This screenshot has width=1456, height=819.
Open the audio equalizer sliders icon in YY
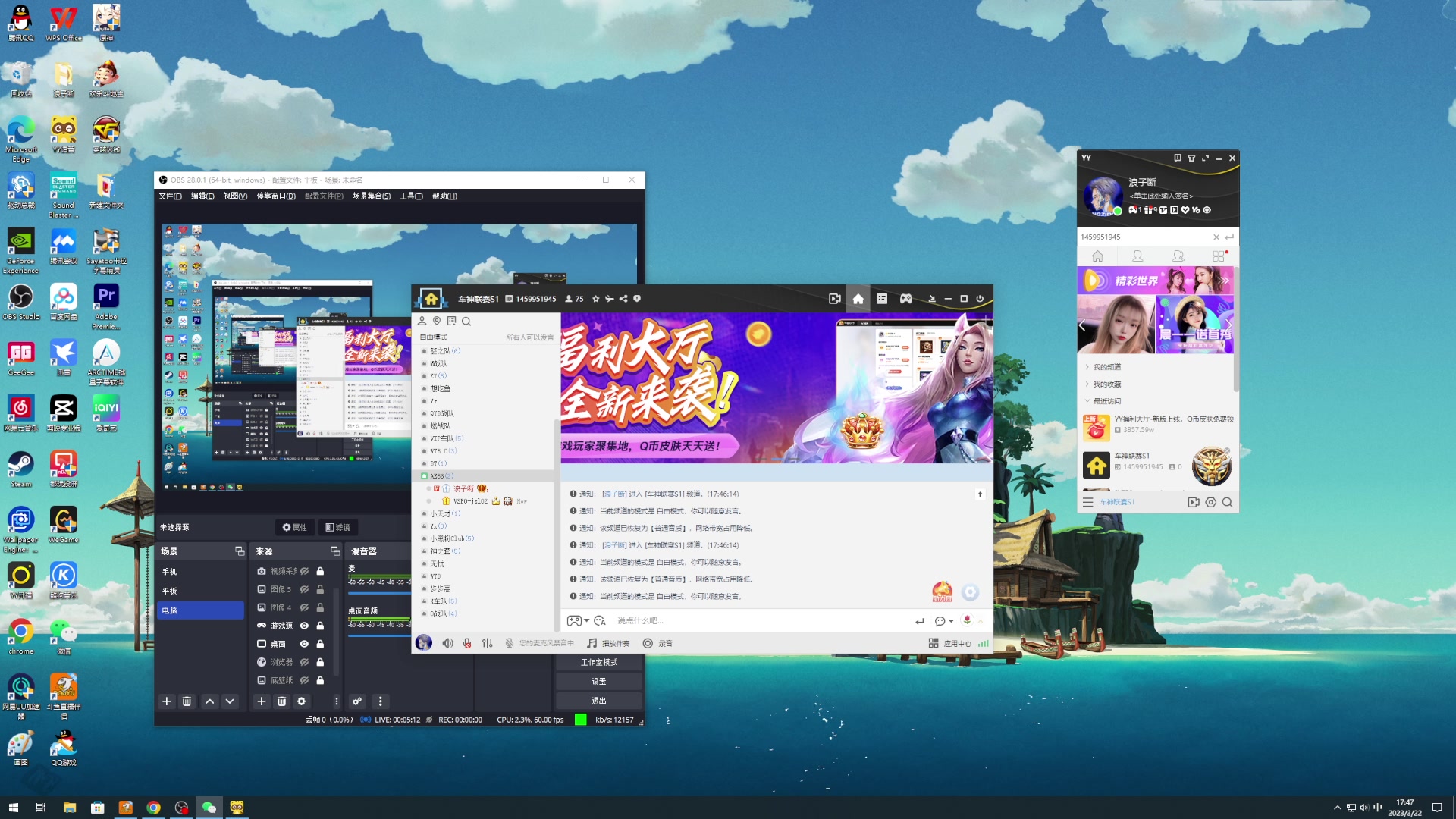tap(488, 643)
